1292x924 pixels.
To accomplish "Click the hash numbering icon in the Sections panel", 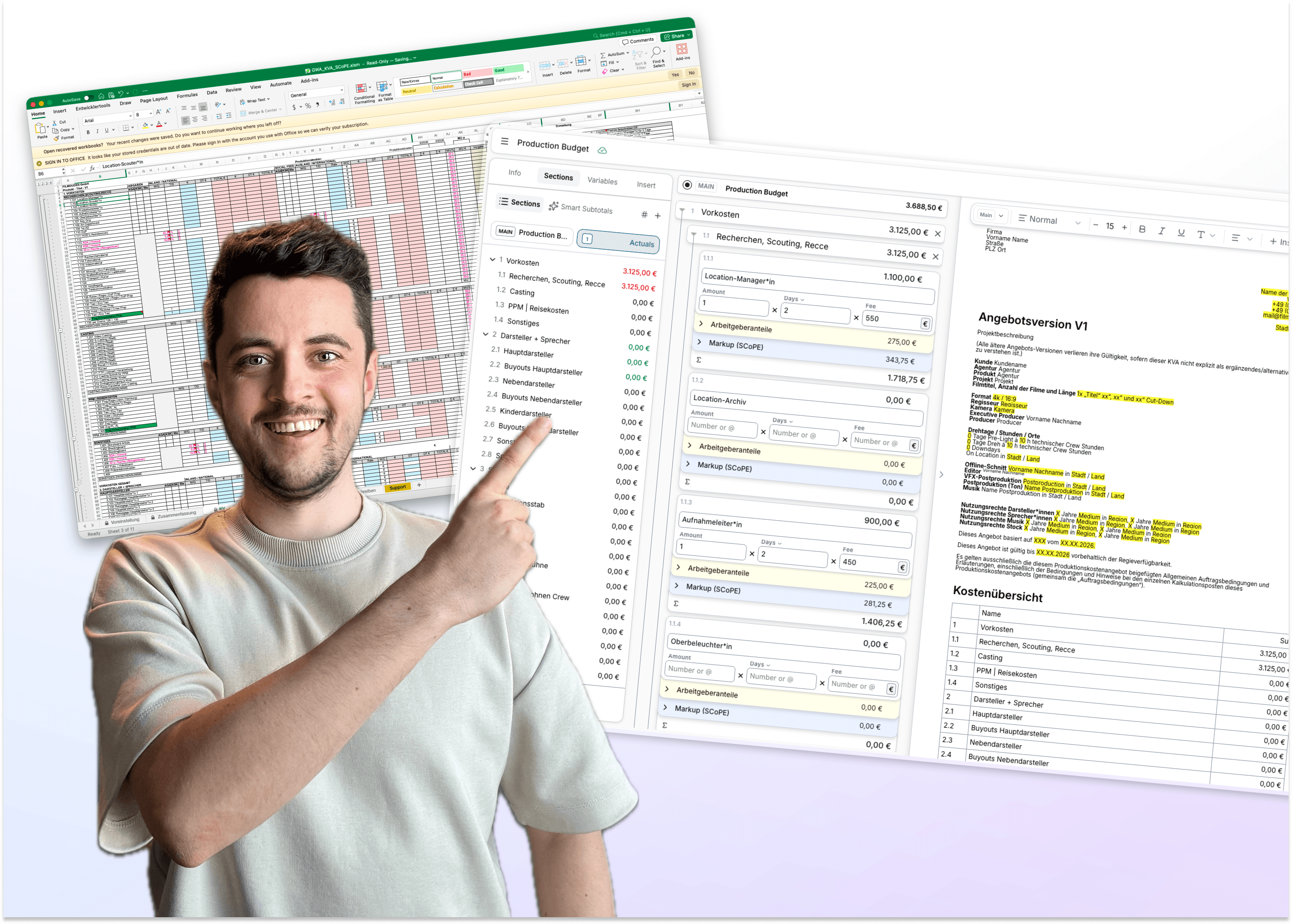I will (644, 214).
